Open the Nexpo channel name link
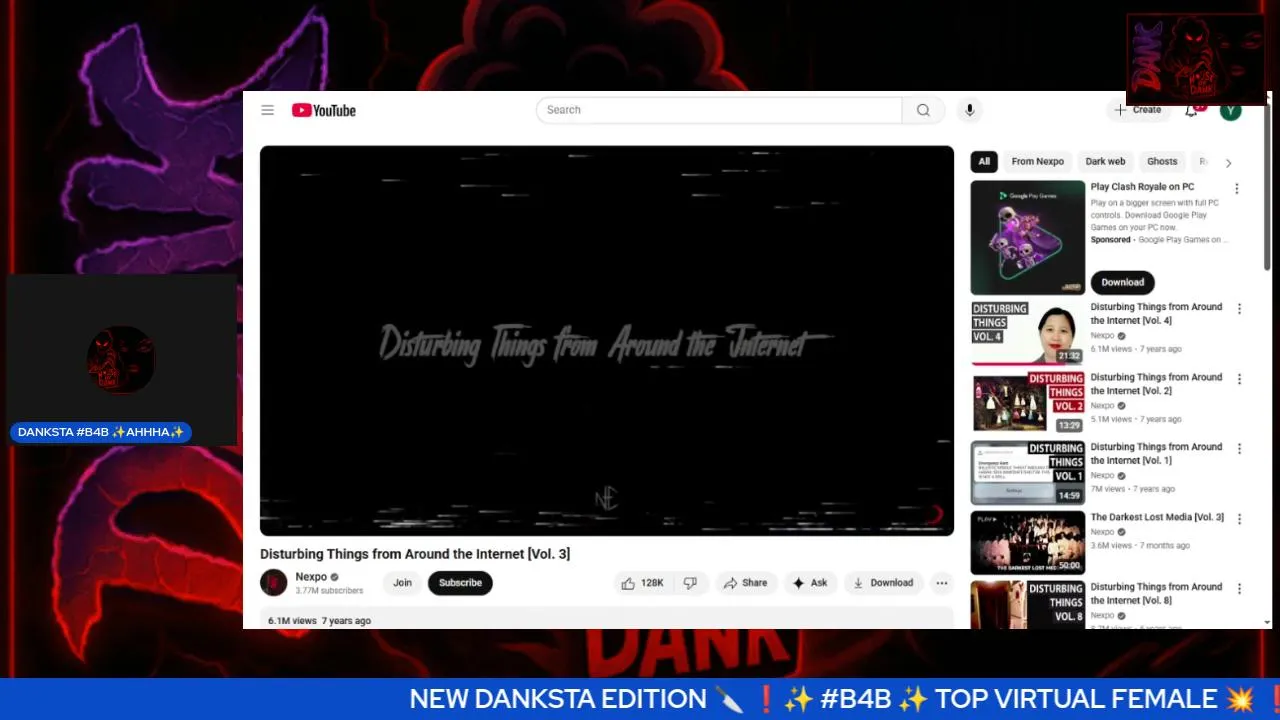 tap(311, 577)
